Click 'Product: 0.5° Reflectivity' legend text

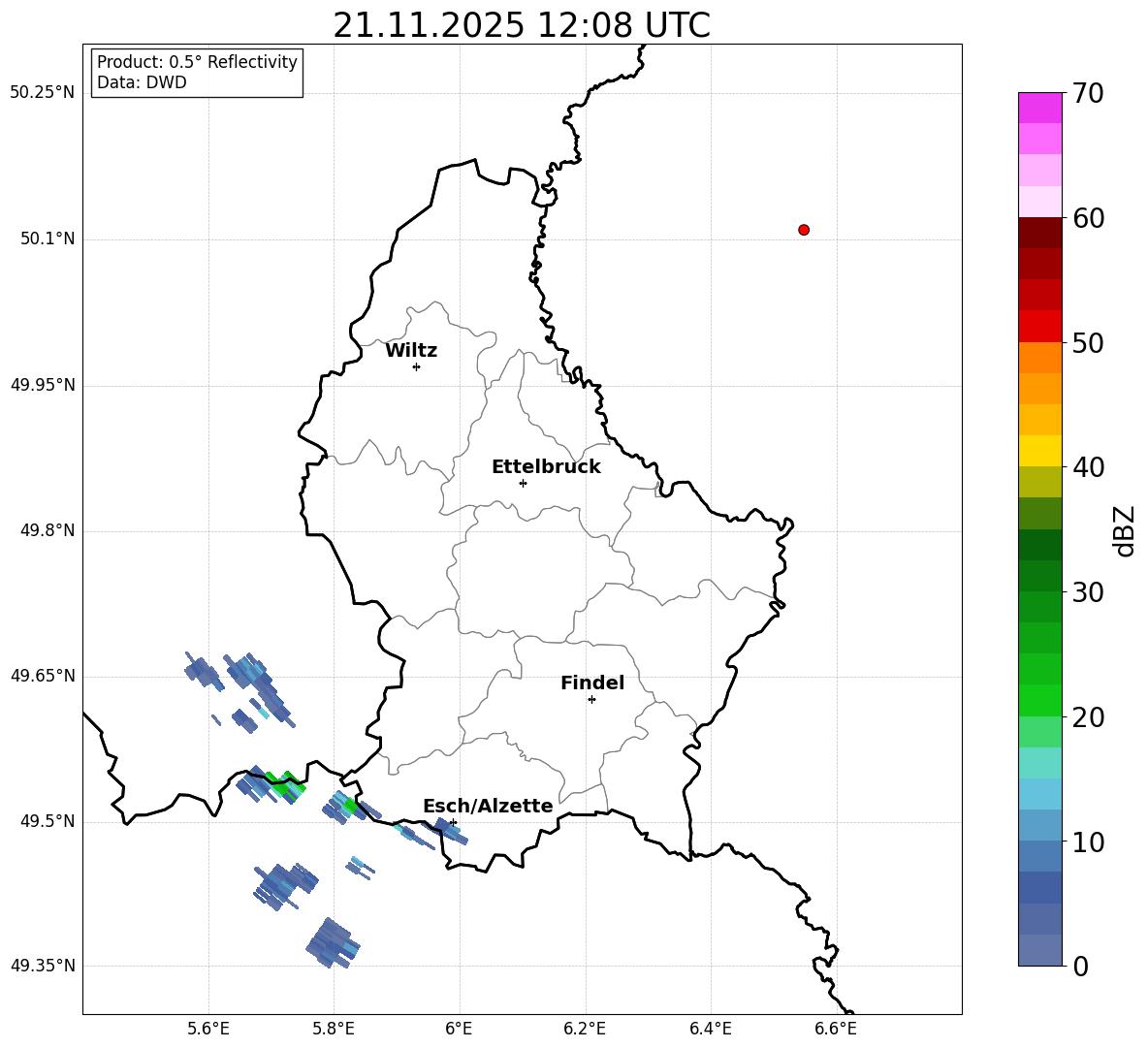point(197,62)
